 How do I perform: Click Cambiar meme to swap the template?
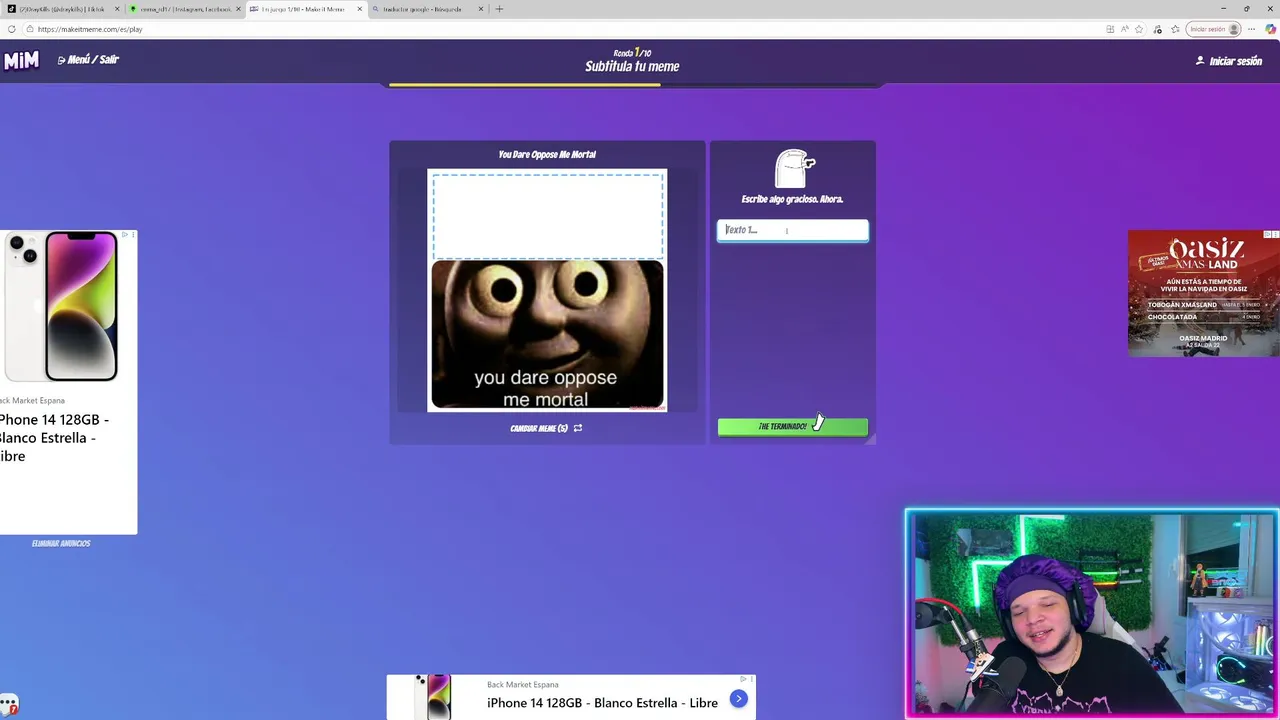point(546,428)
